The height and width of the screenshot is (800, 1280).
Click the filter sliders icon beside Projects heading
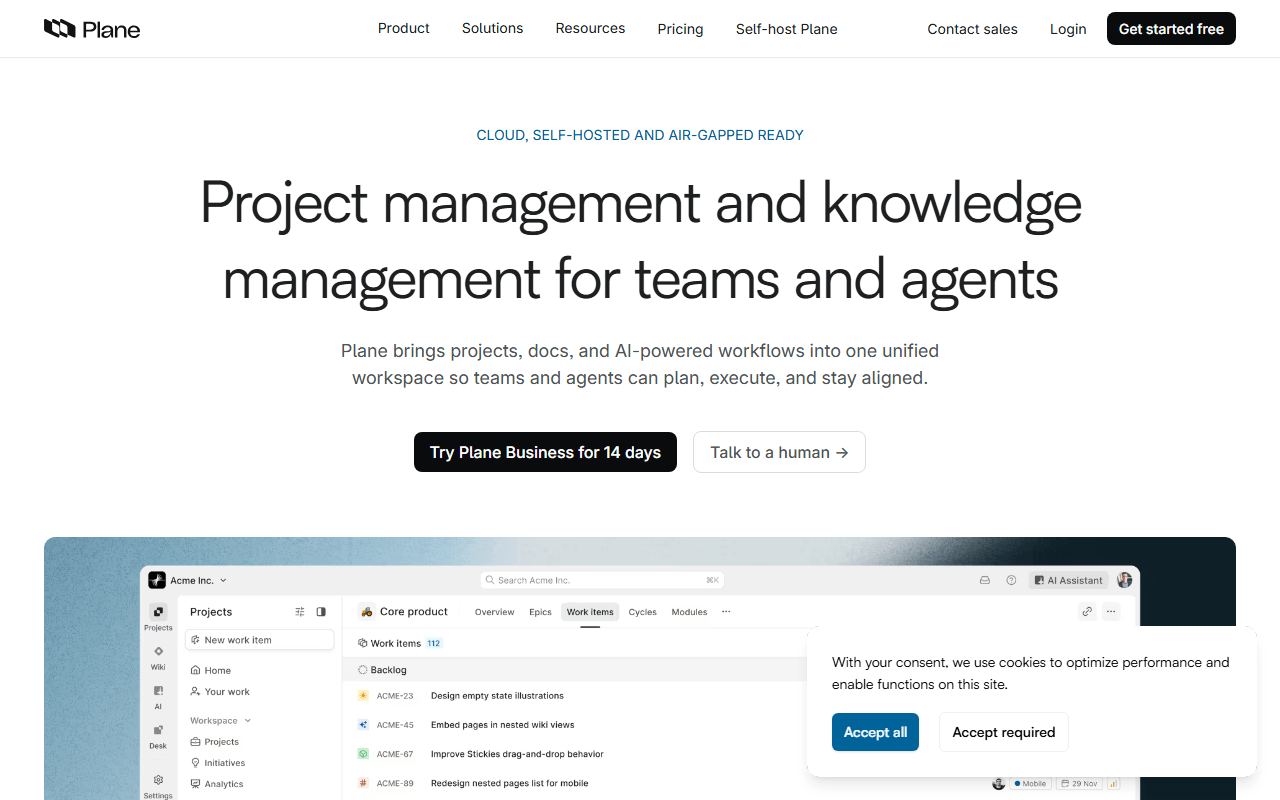[x=300, y=612]
